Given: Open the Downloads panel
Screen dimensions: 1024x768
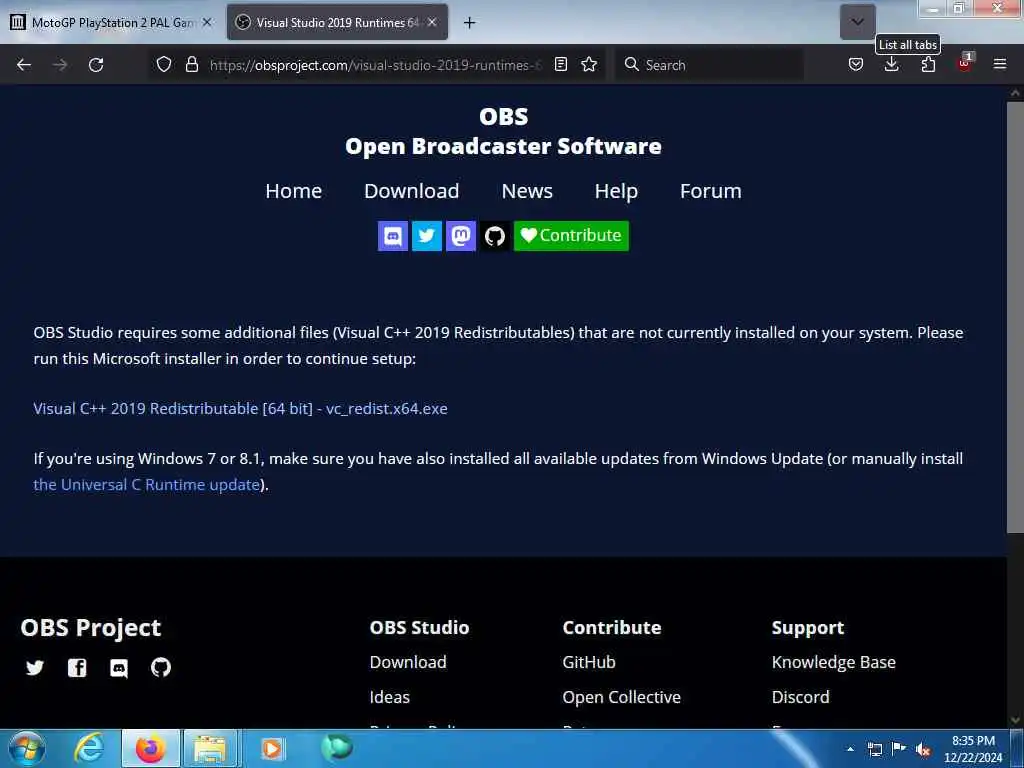Looking at the screenshot, I should point(891,64).
